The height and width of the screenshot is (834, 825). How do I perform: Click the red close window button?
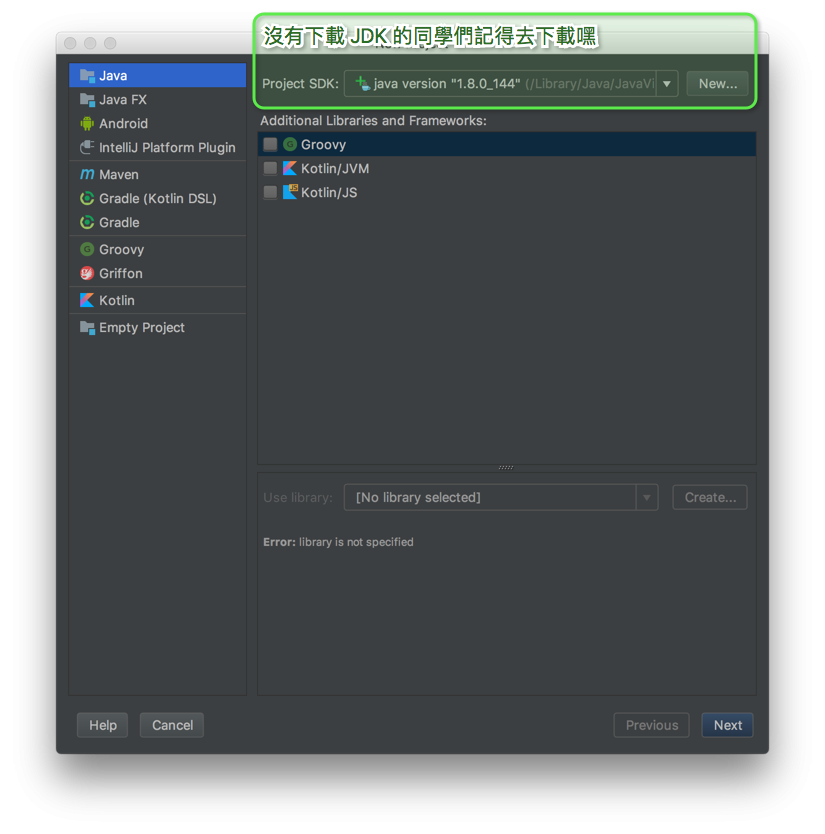pyautogui.click(x=70, y=43)
